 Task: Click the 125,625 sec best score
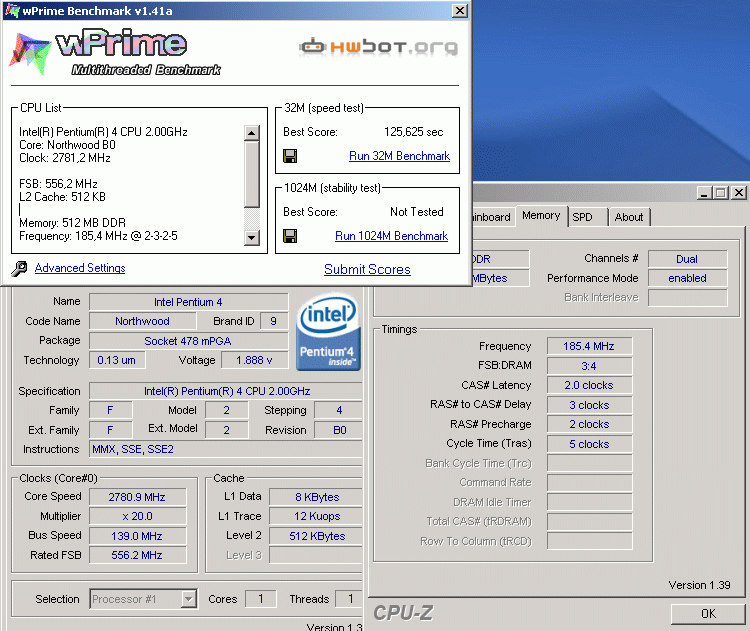tap(413, 132)
